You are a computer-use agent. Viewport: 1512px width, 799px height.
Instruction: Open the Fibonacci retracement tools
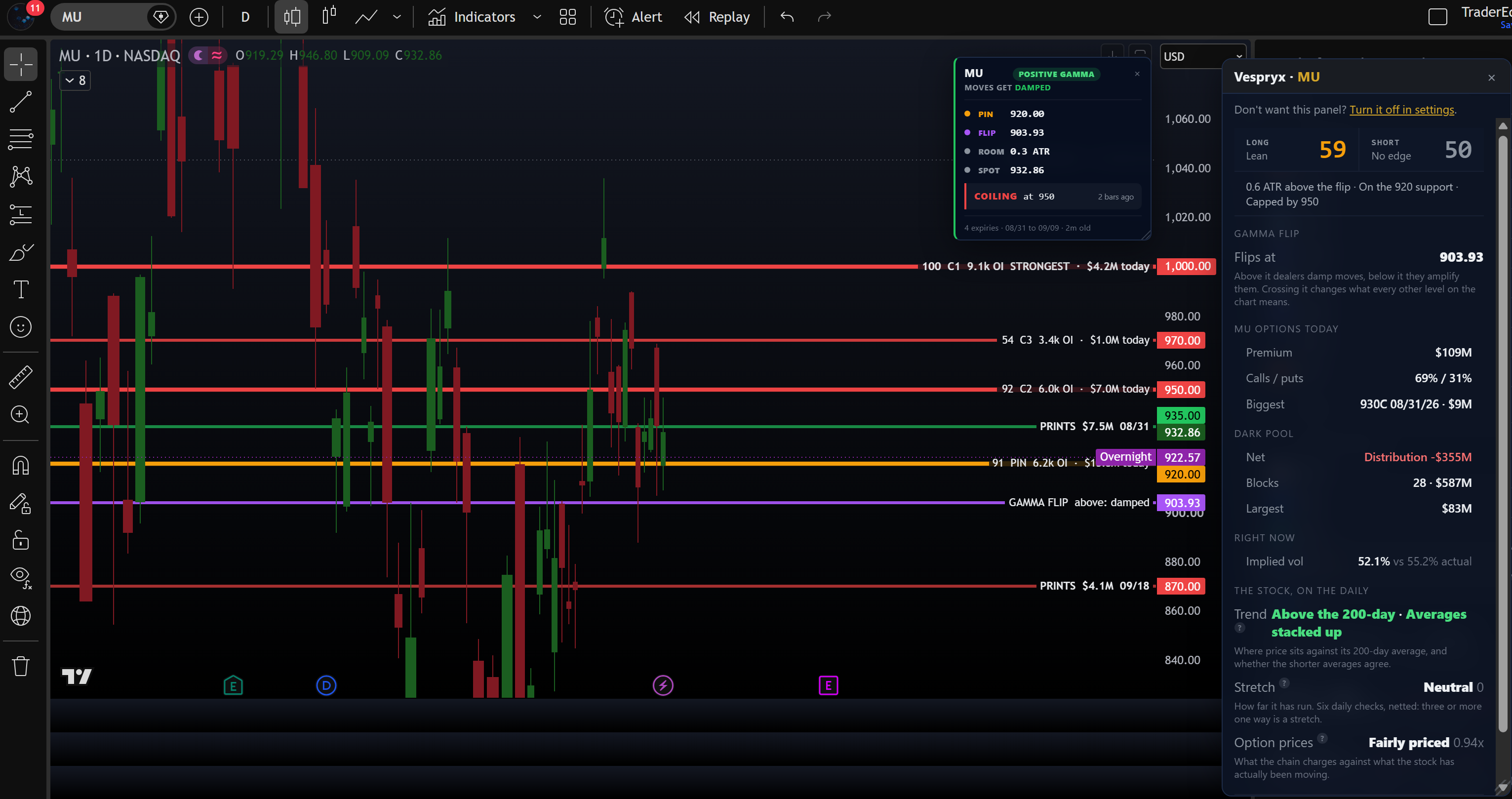click(x=21, y=139)
